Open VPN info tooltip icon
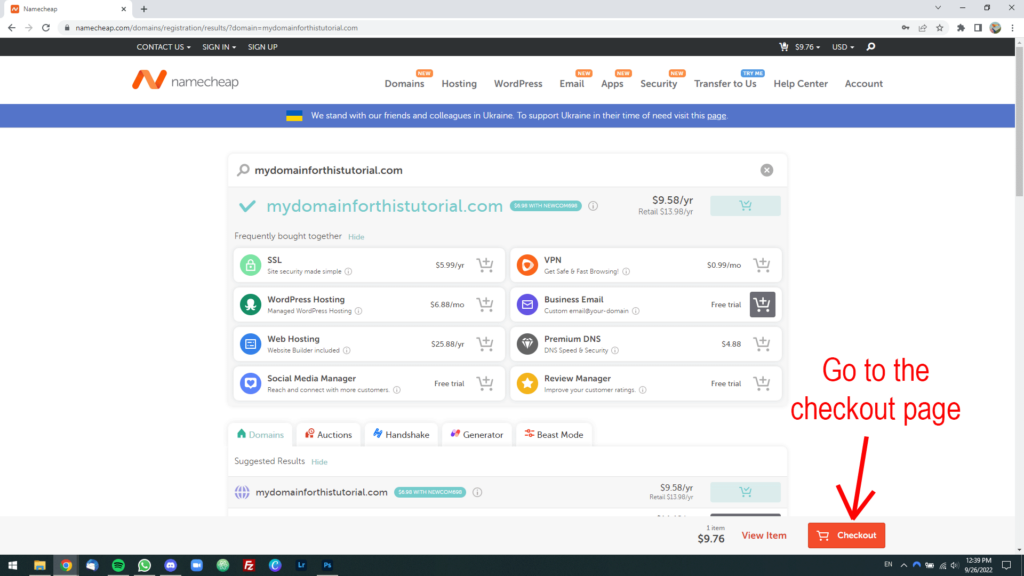Viewport: 1024px width, 576px height. pyautogui.click(x=626, y=272)
